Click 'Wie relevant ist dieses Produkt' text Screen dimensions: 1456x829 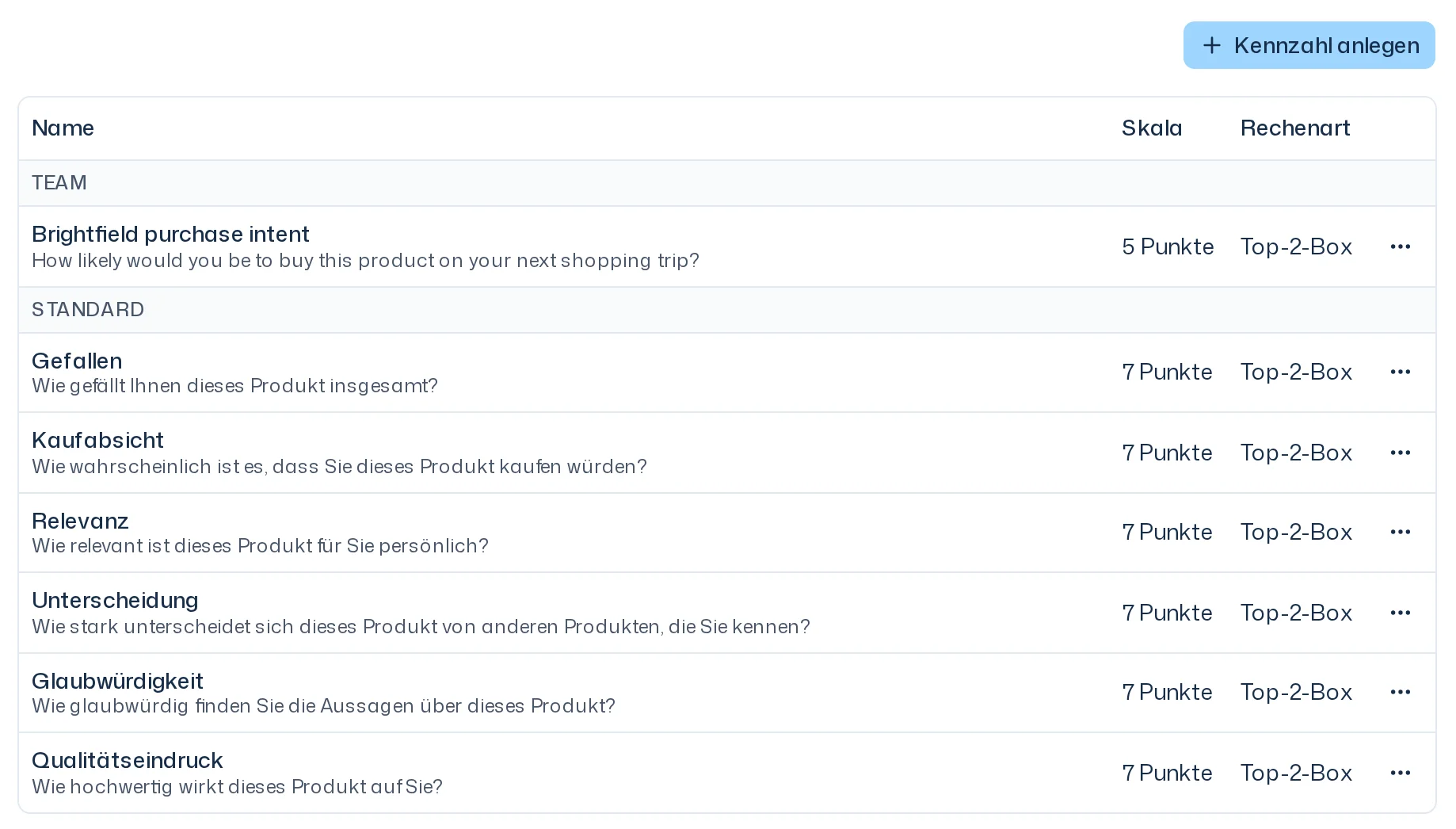[x=260, y=546]
